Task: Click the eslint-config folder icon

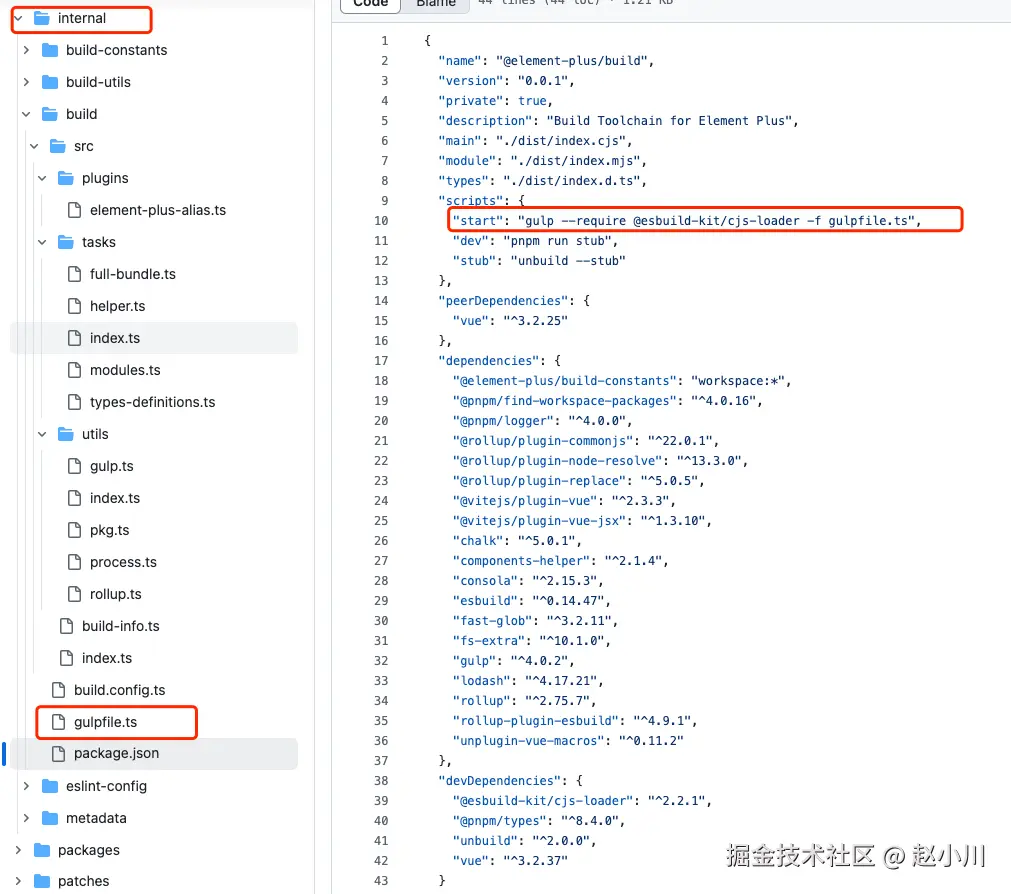Action: [50, 786]
